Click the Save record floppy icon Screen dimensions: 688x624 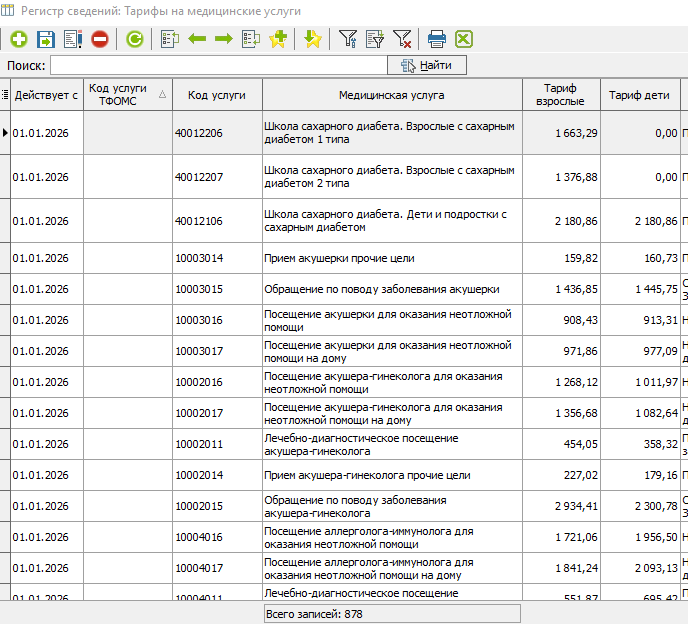(x=45, y=39)
